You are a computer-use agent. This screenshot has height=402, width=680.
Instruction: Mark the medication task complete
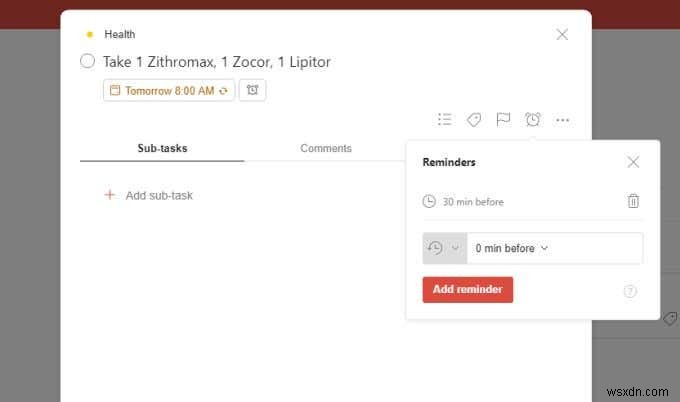coord(88,61)
